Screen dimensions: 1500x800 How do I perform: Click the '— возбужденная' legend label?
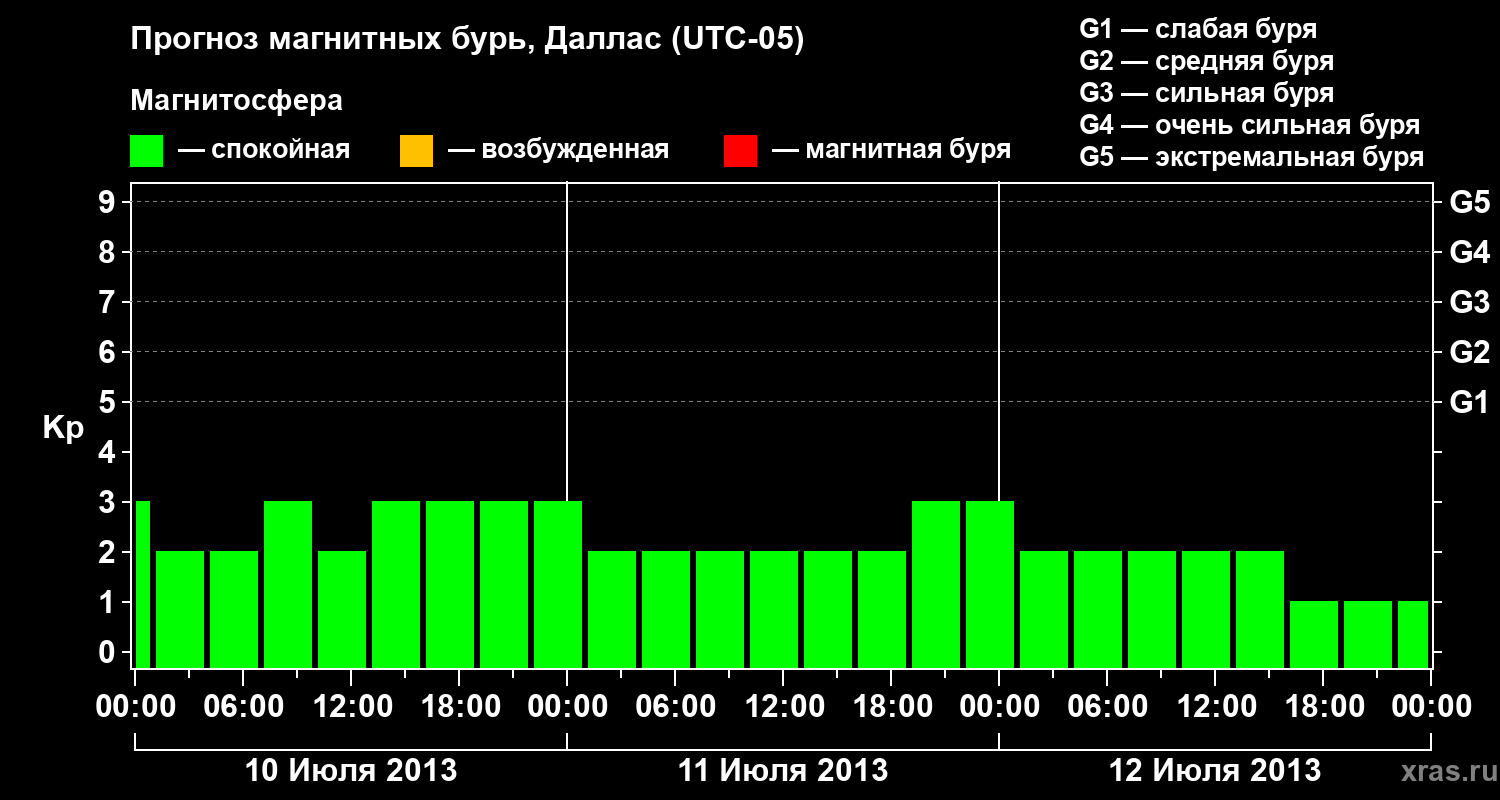point(558,150)
